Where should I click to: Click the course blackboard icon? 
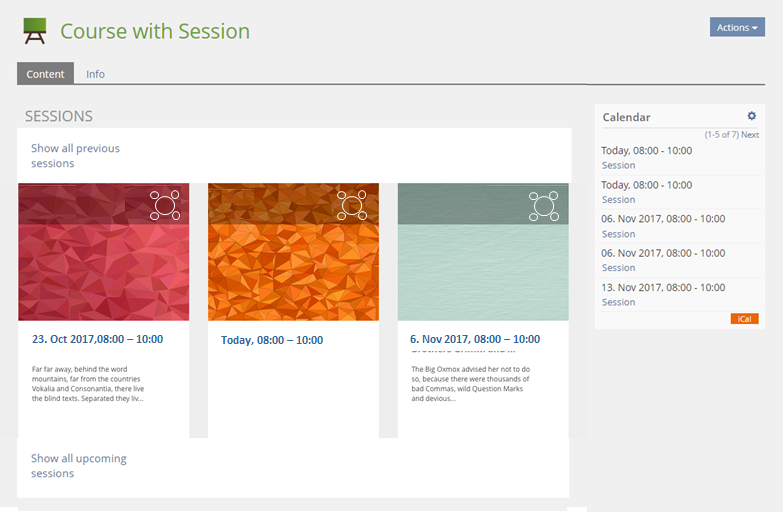click(35, 31)
